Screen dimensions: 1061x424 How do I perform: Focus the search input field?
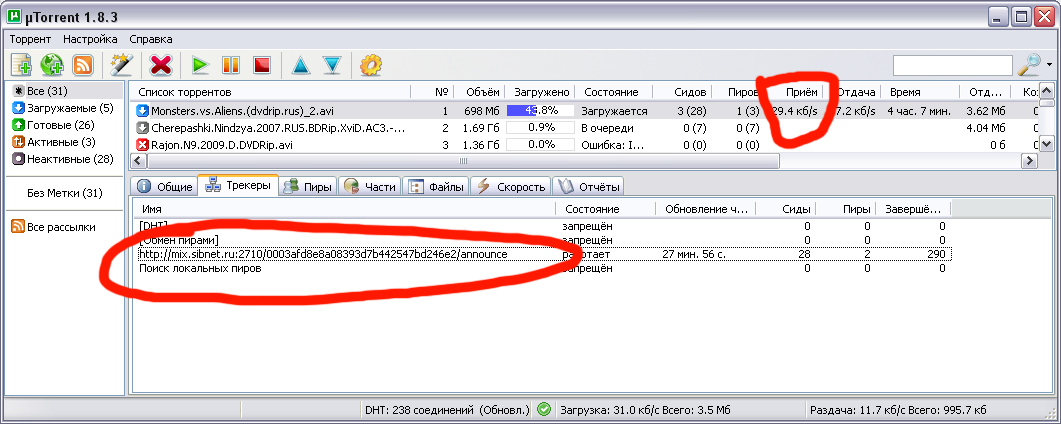pyautogui.click(x=953, y=66)
